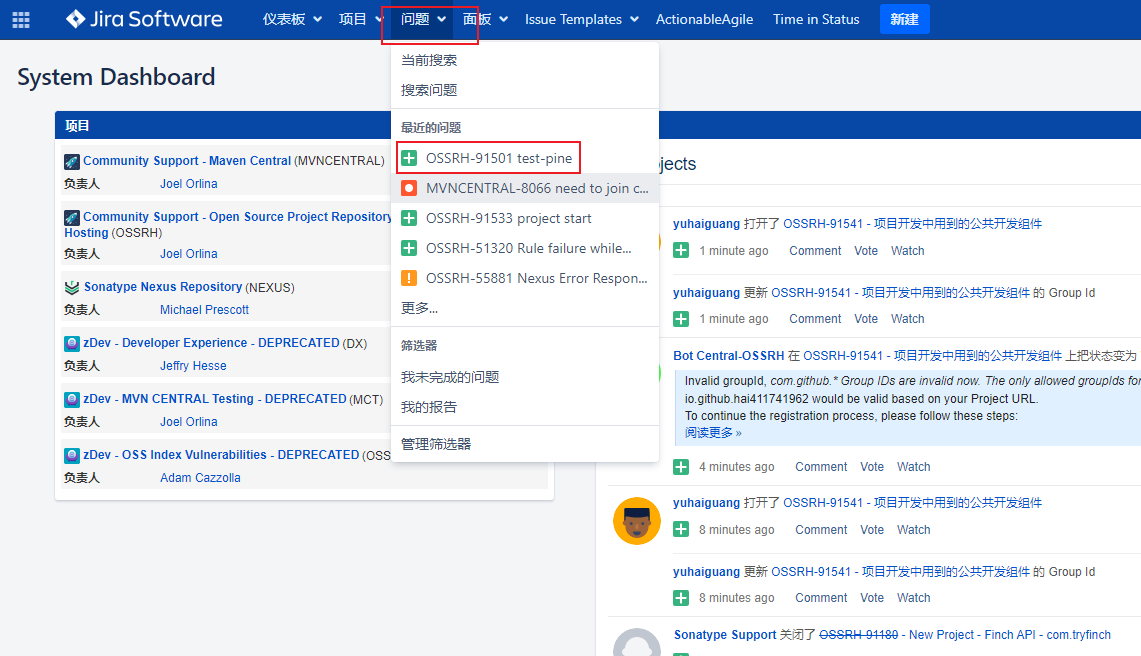
Task: Select 搜索问题 in the issues menu
Action: 525,90
